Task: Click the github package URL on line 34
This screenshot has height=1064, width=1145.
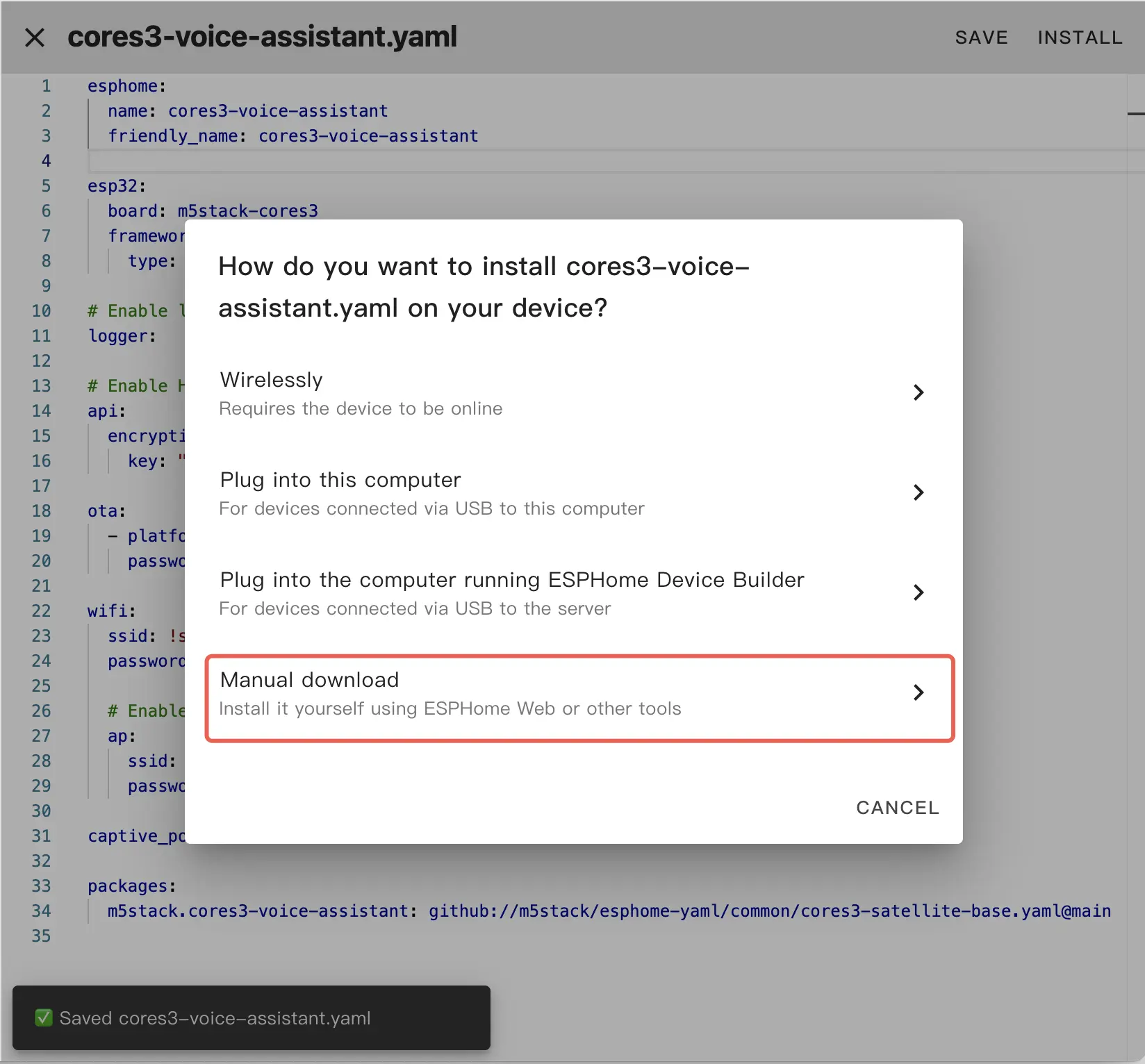Action: click(769, 911)
